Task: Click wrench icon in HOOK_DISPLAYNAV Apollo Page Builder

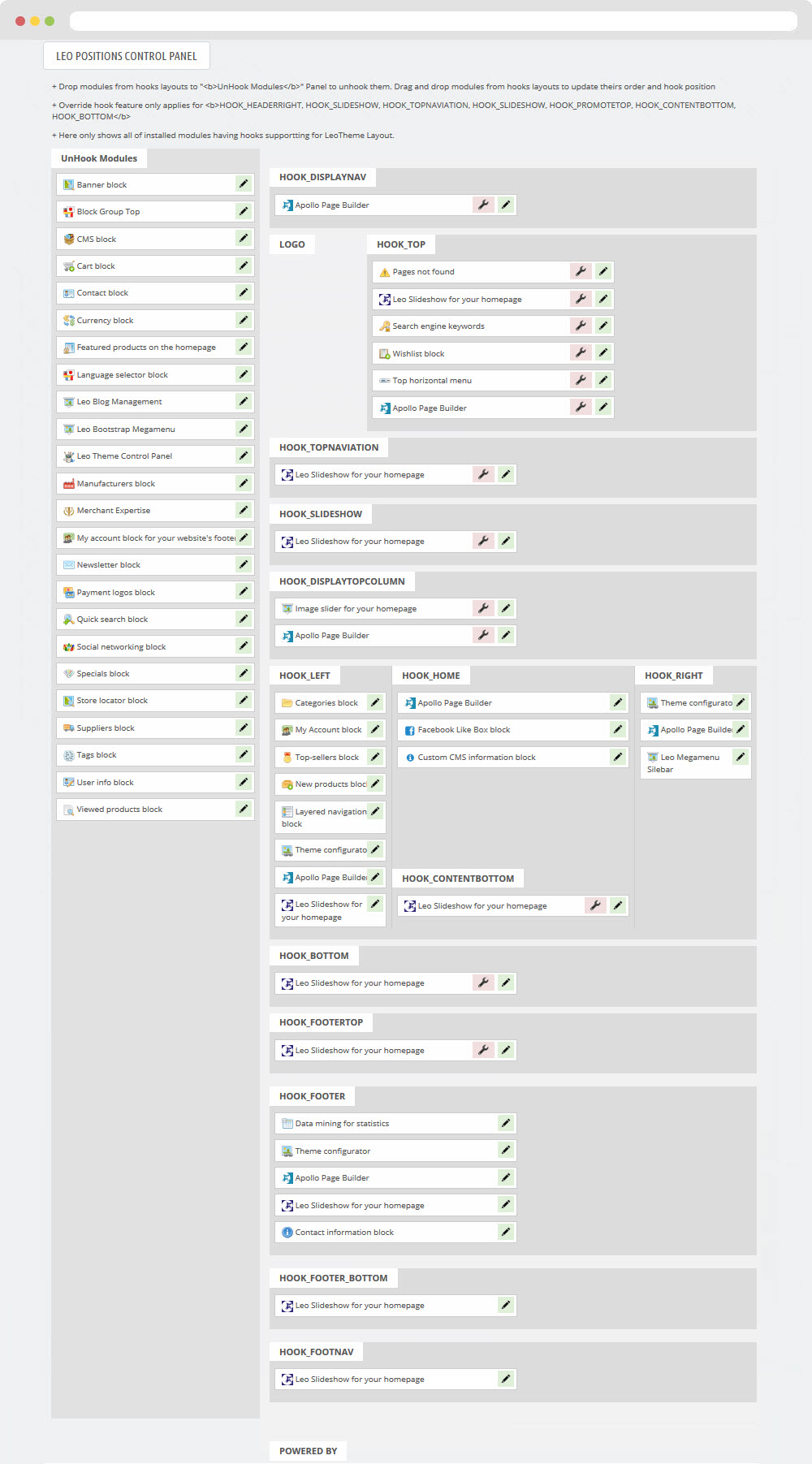Action: [x=483, y=205]
